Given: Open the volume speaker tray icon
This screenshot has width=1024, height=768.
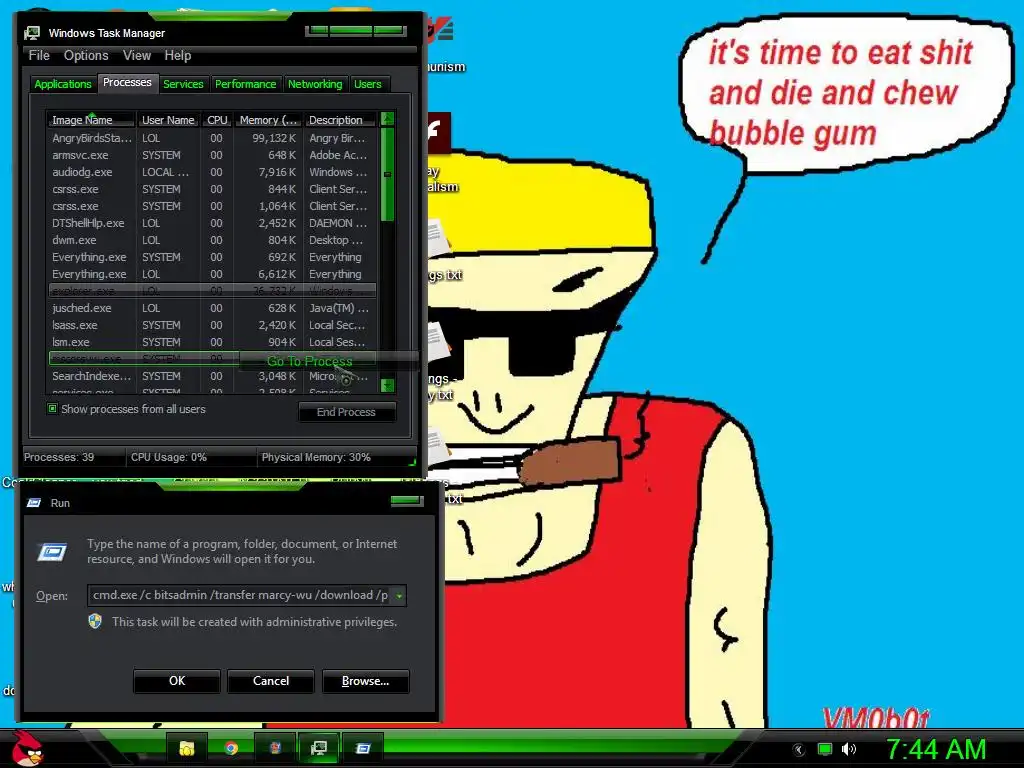Looking at the screenshot, I should click(x=849, y=749).
